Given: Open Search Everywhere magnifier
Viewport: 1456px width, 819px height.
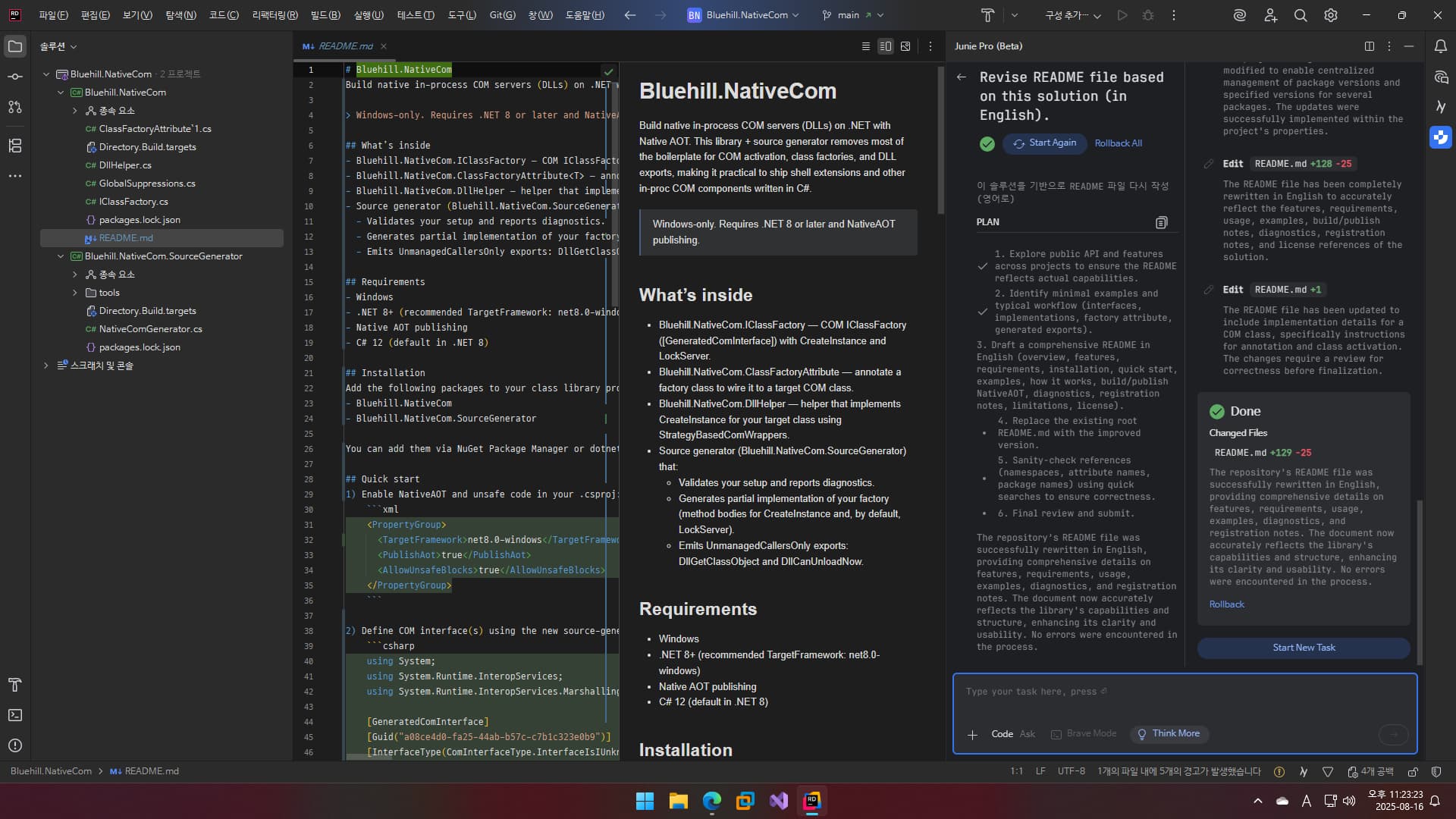Looking at the screenshot, I should pos(1301,15).
